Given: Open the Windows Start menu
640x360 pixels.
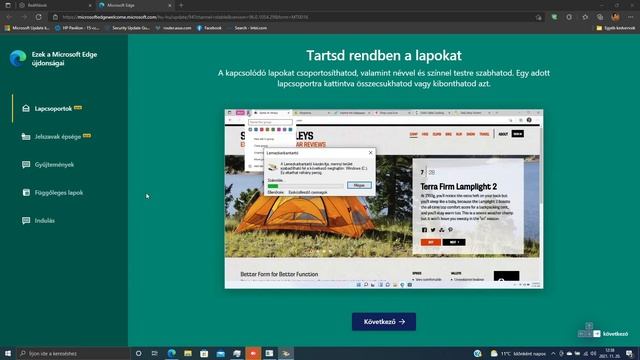Looking at the screenshot, I should click(x=8, y=353).
